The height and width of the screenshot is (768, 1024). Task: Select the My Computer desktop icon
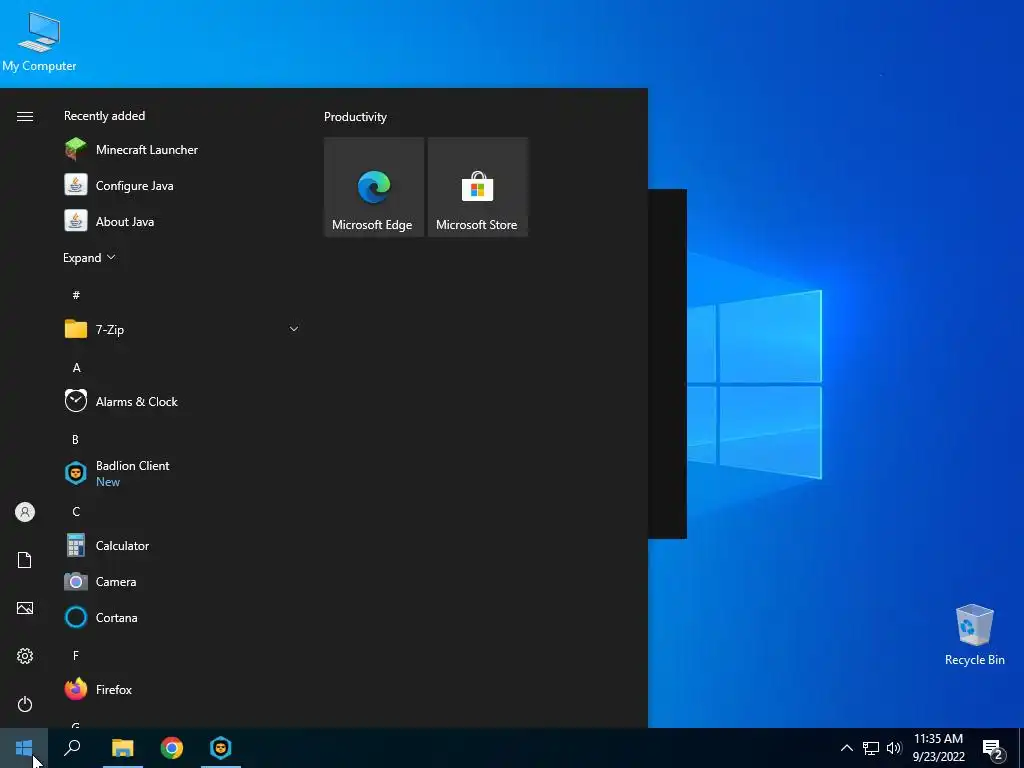point(39,41)
